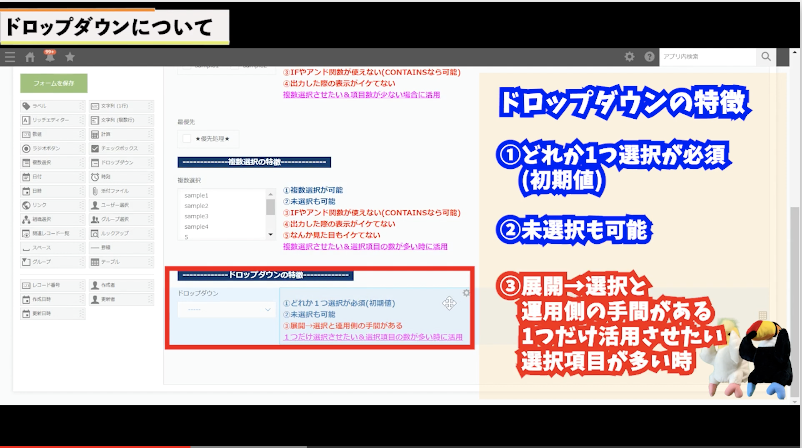
Task: Click the フォームを保存 button
Action: pos(53,84)
